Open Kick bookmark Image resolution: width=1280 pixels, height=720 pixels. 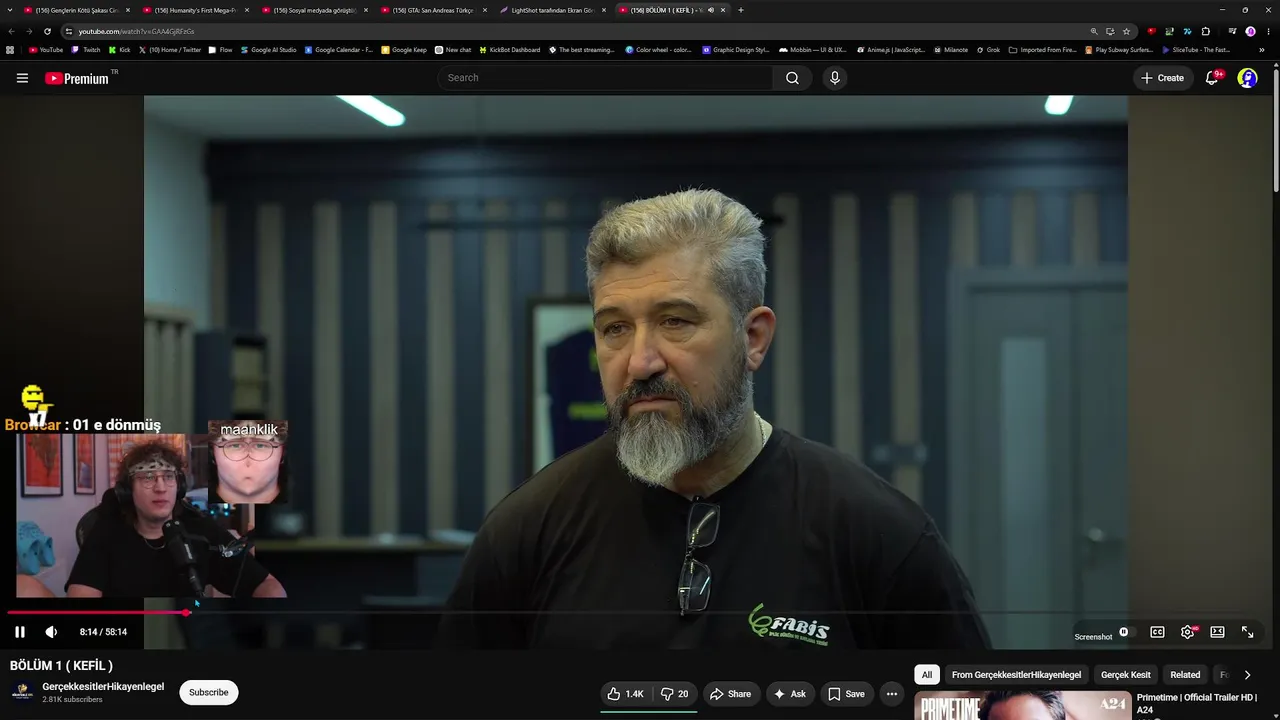click(120, 50)
